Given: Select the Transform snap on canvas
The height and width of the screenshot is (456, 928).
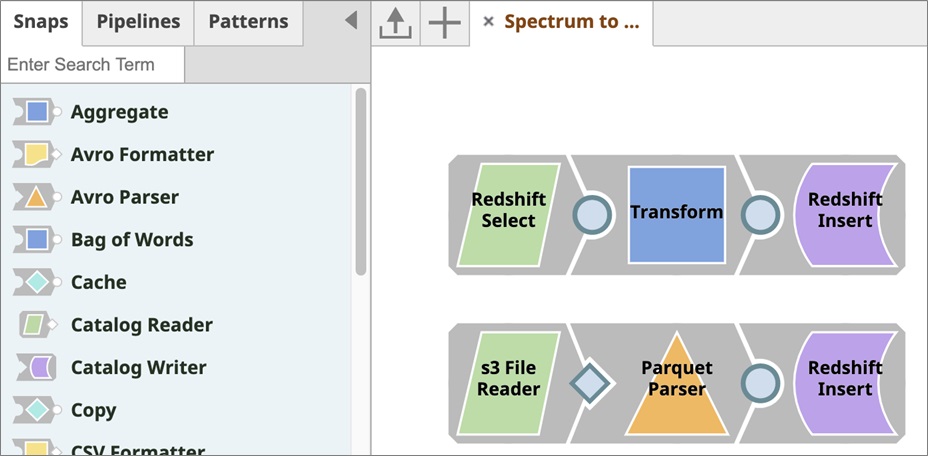Looking at the screenshot, I should 676,214.
